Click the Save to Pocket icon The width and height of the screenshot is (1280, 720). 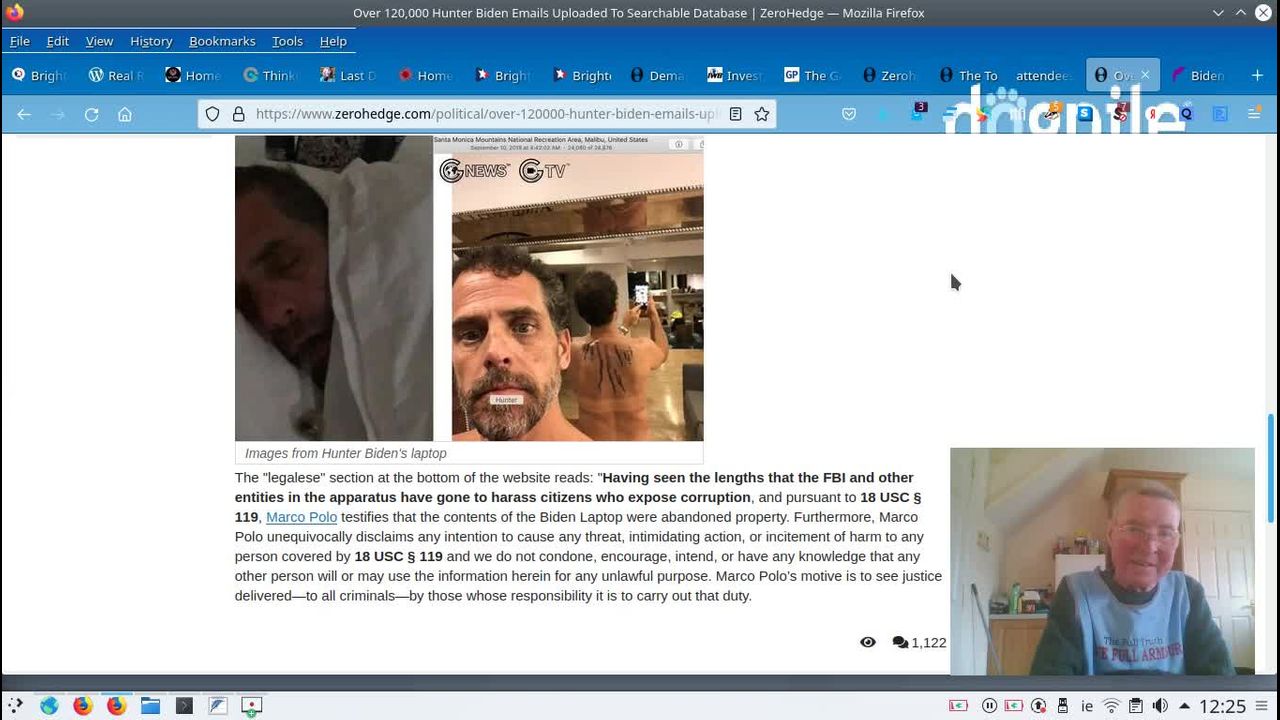point(849,114)
